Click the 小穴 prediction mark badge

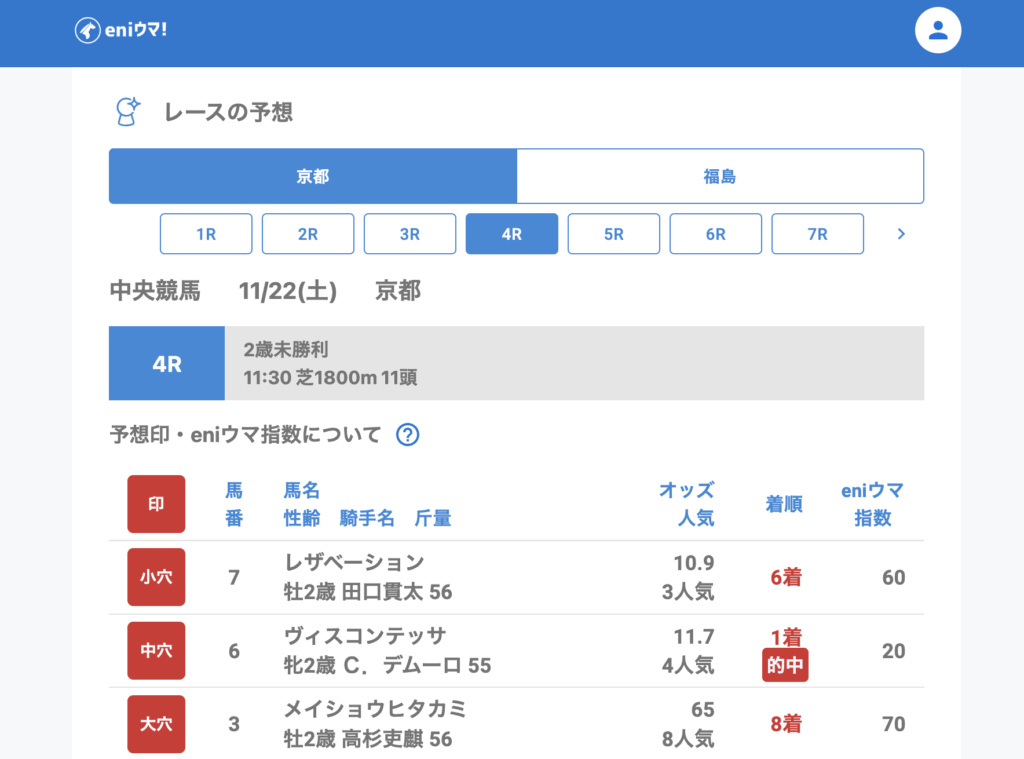156,577
